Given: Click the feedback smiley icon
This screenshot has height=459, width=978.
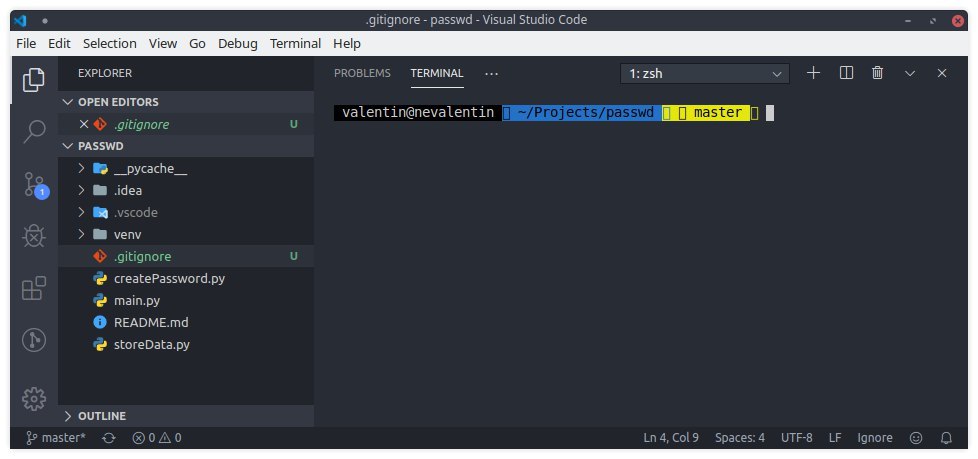Looking at the screenshot, I should (916, 438).
